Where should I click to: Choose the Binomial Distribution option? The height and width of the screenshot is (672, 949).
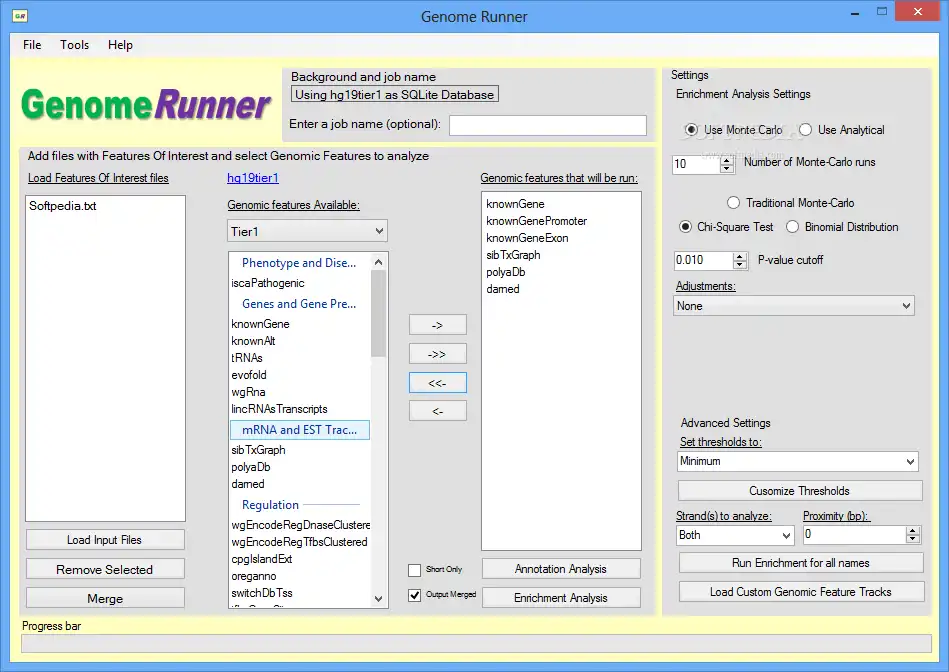point(792,227)
